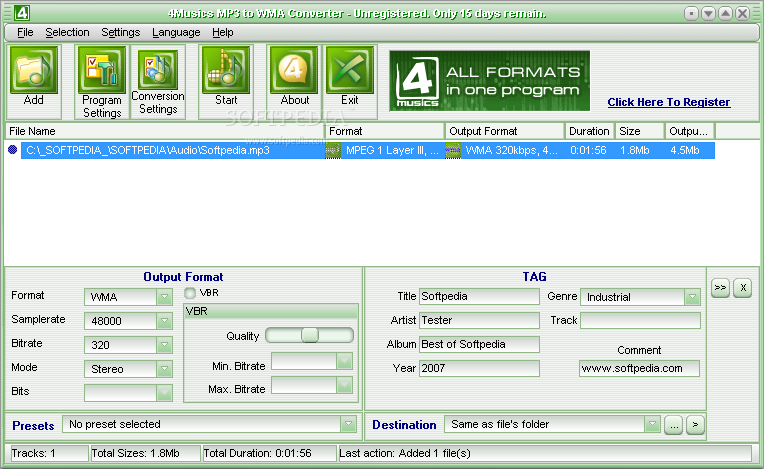Viewport: 764px width, 469px height.
Task: Click the VBR Quality slider handle
Action: (309, 335)
